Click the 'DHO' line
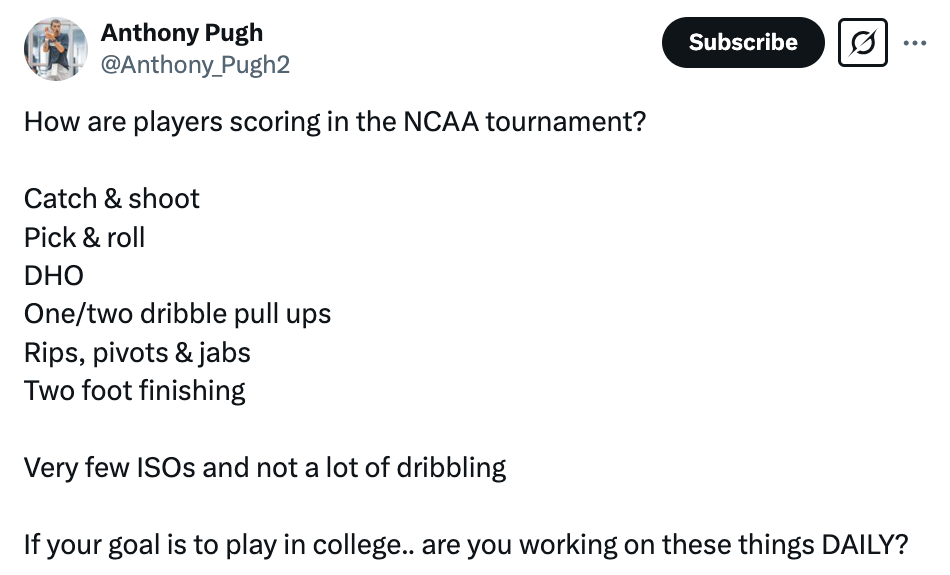 [53, 276]
